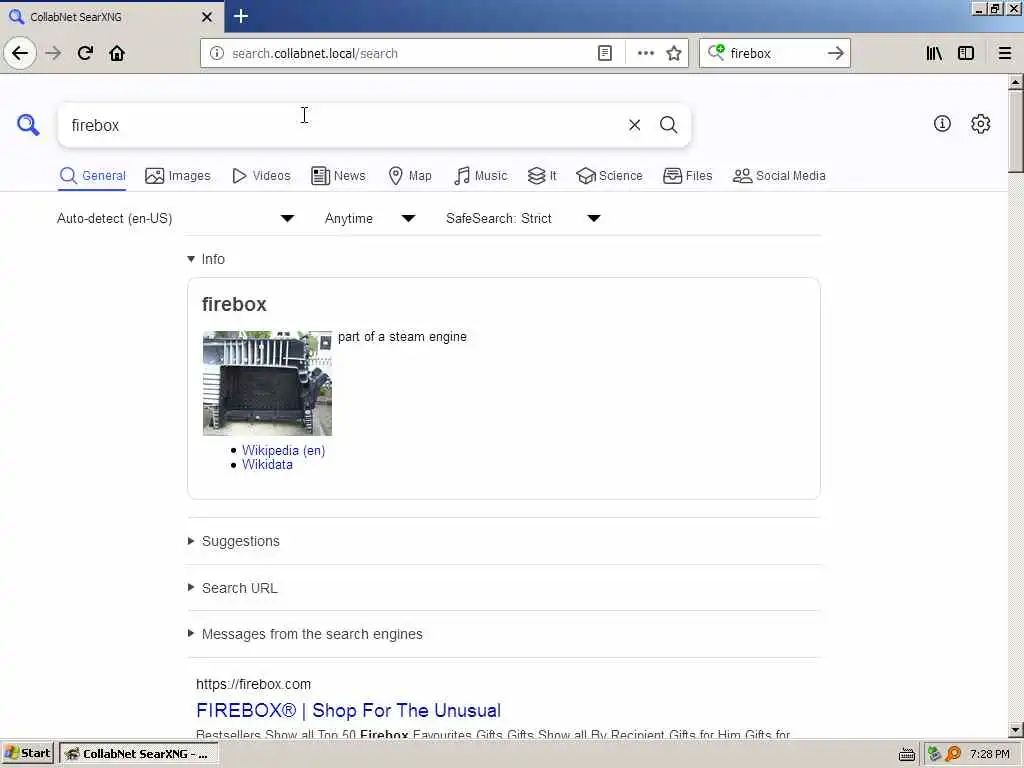This screenshot has height=768, width=1024.
Task: Open the browser Home page
Action: pos(117,53)
